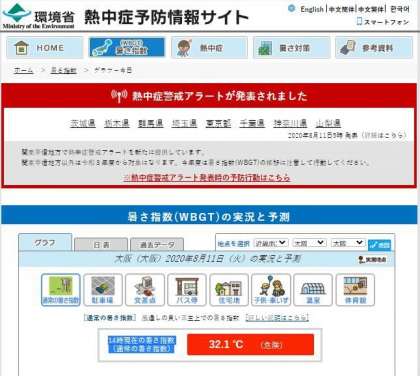
Task: Open the 熱中症 navigation menu item
Action: (x=209, y=48)
